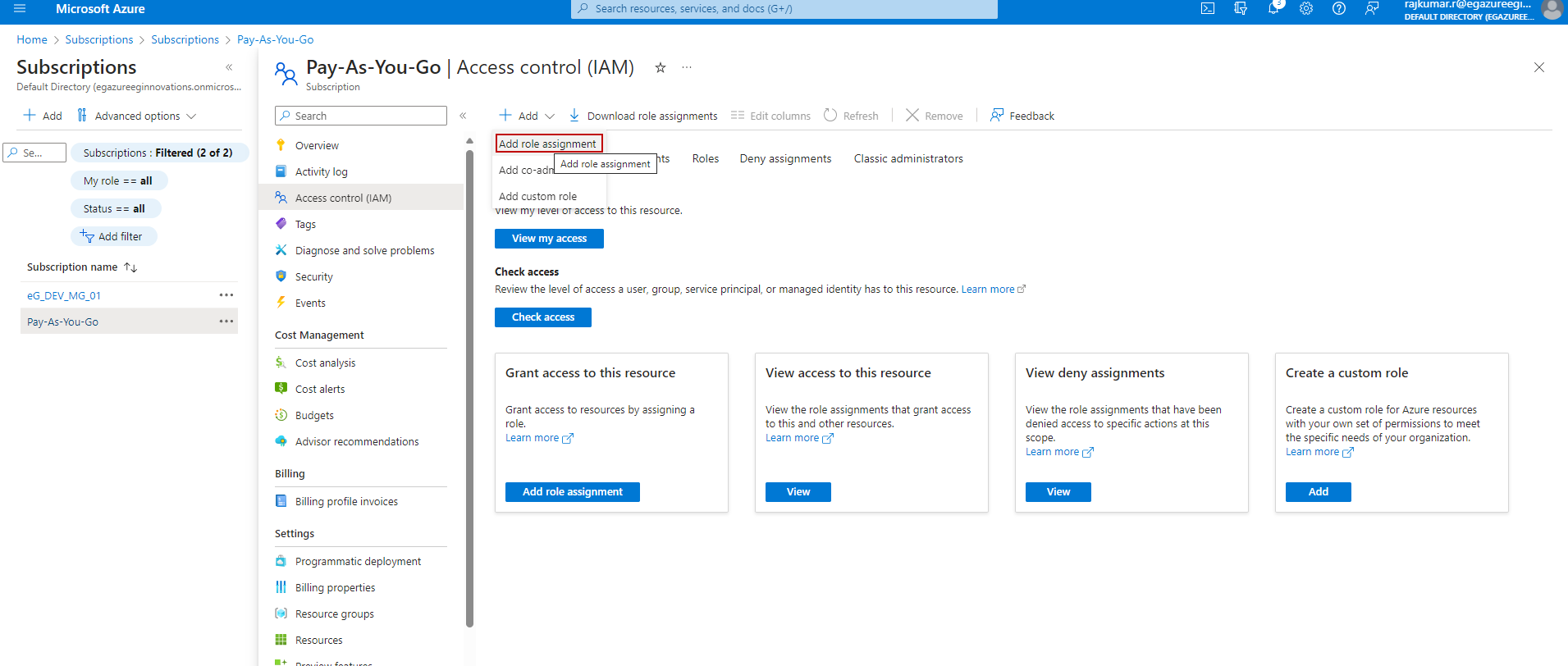Open Overview in resource menu

(317, 145)
